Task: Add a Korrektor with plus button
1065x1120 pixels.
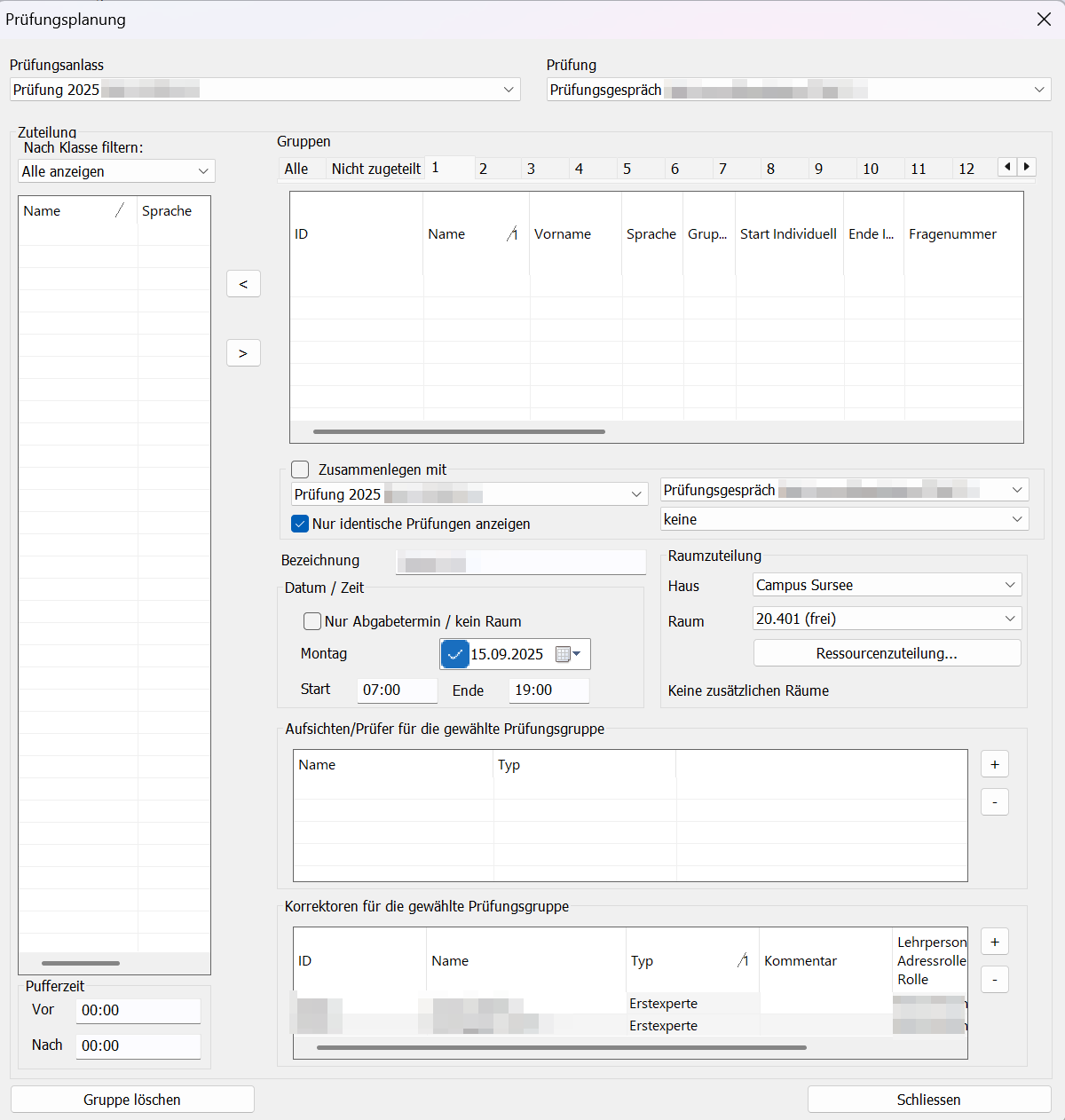Action: (994, 942)
